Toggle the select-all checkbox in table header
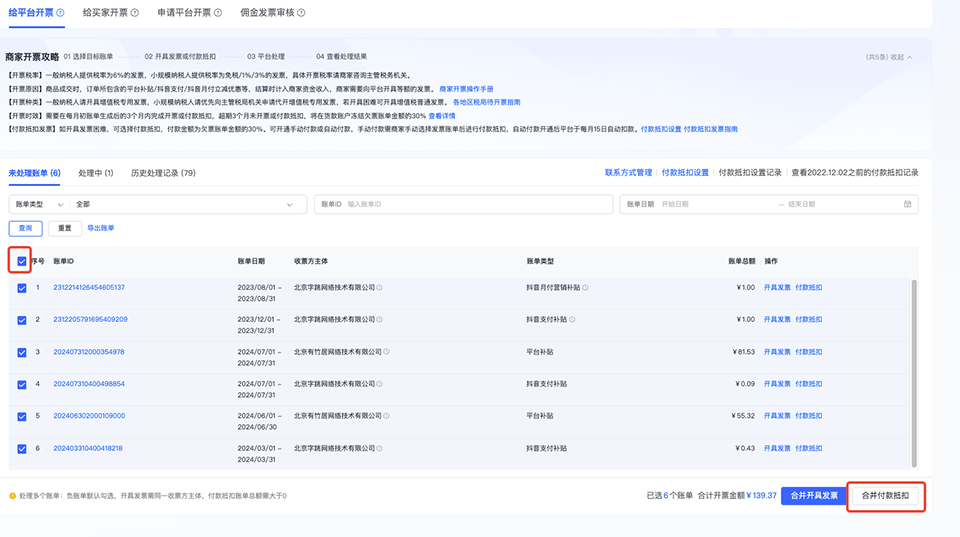This screenshot has width=960, height=537. [22, 261]
